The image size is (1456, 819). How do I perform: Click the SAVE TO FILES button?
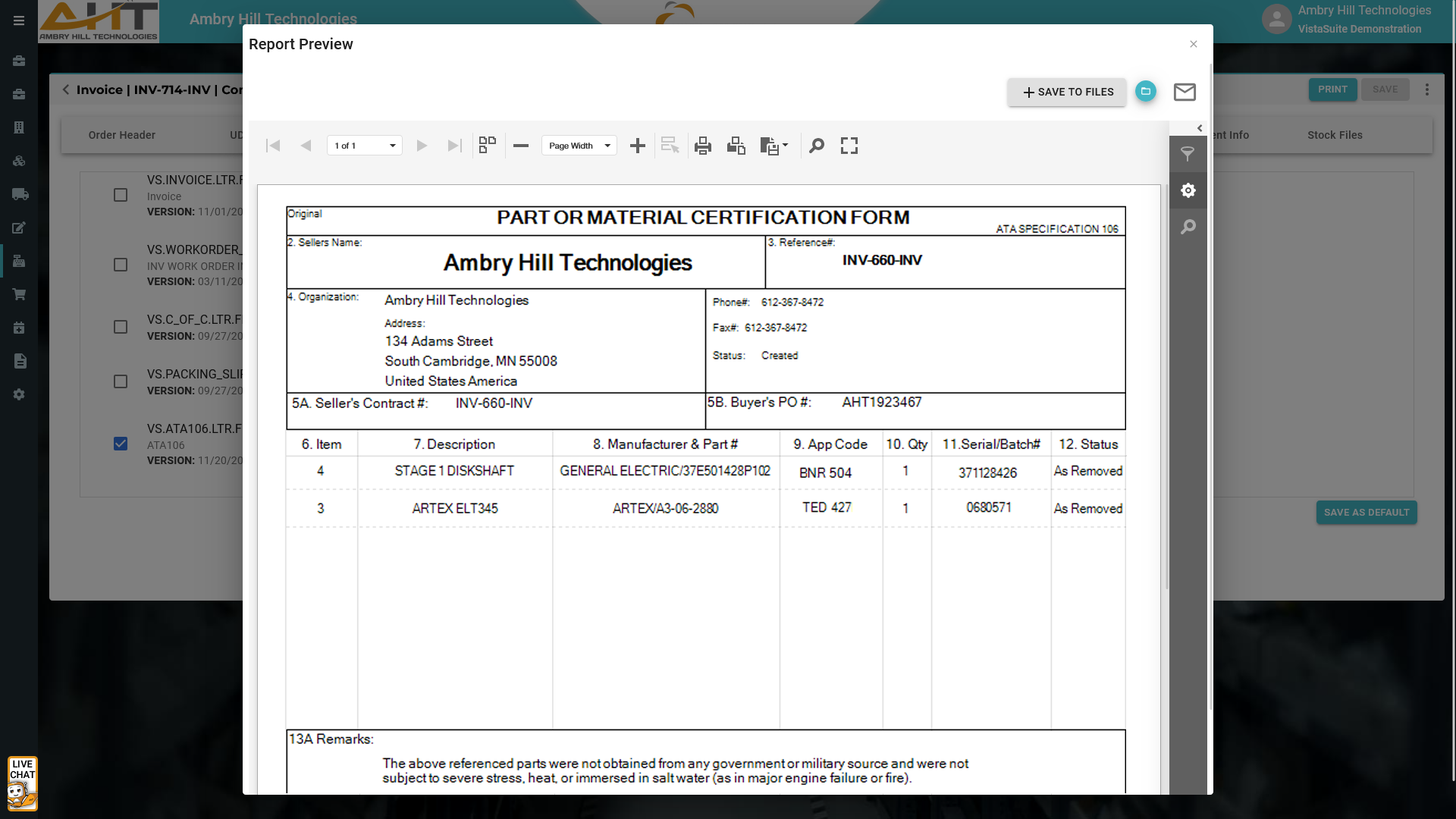[x=1067, y=92]
